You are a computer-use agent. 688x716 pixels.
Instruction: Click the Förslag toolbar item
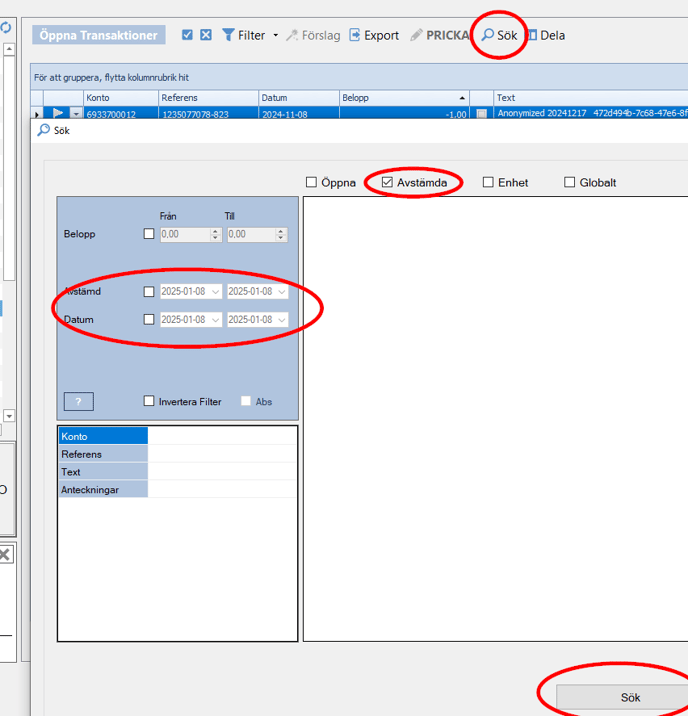pyautogui.click(x=313, y=35)
